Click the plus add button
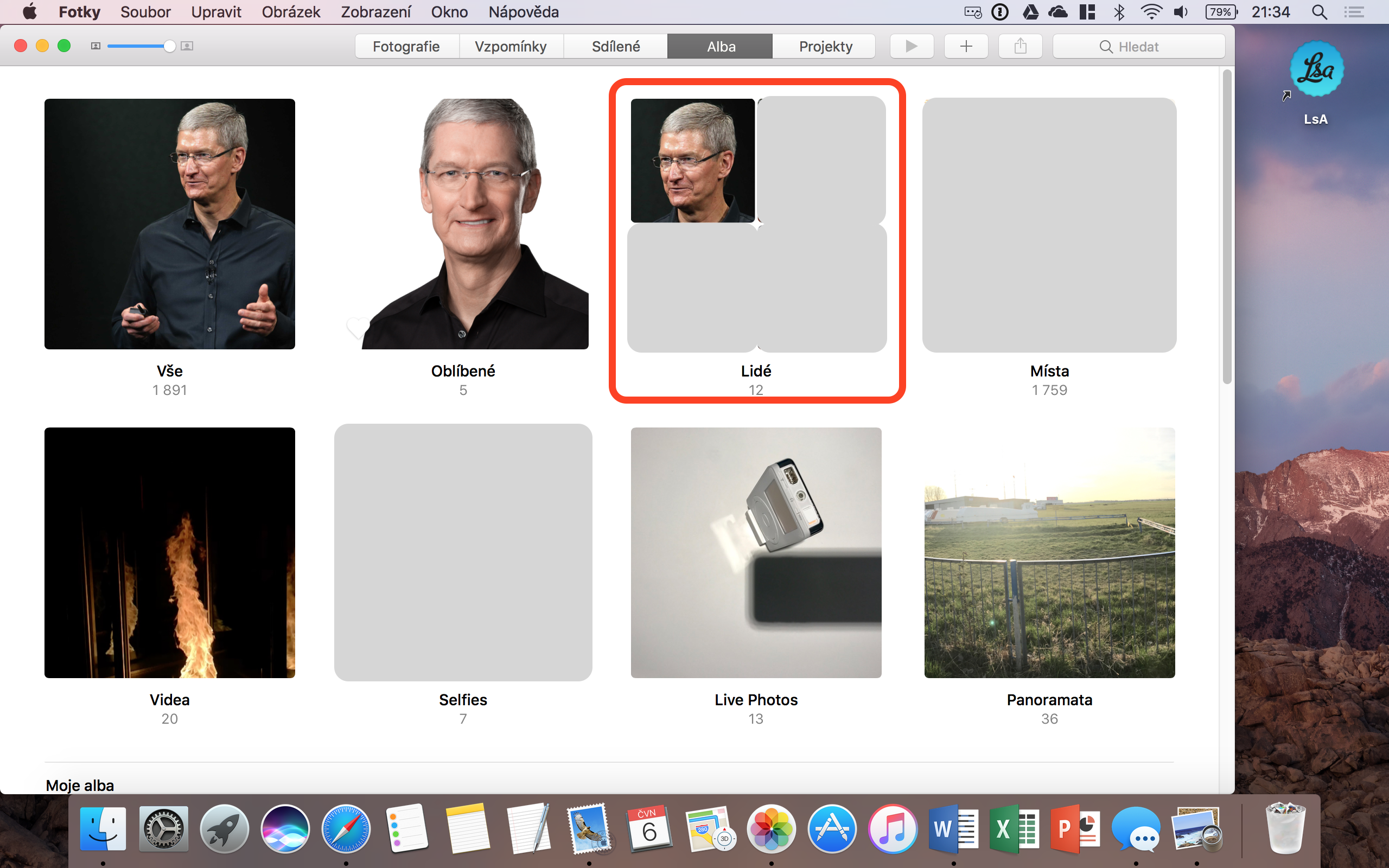The image size is (1389, 868). pyautogui.click(x=966, y=46)
